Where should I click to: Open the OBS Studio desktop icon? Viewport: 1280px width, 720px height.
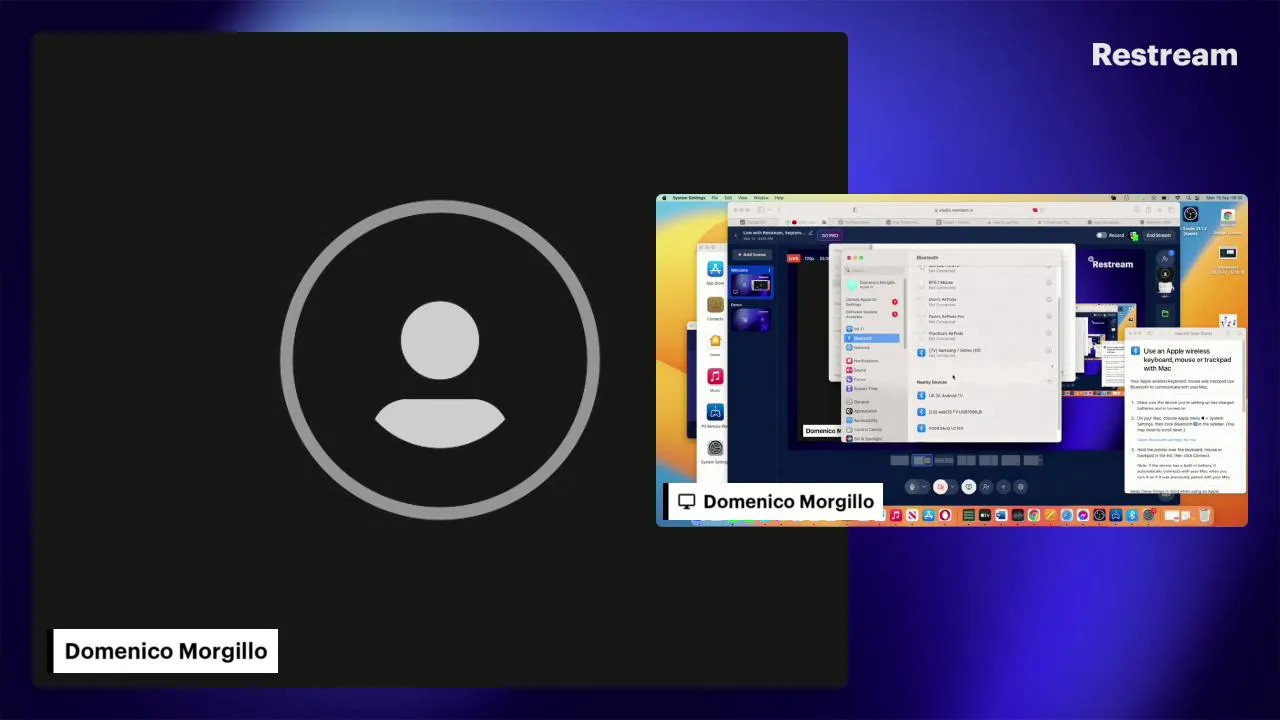pyautogui.click(x=1191, y=214)
